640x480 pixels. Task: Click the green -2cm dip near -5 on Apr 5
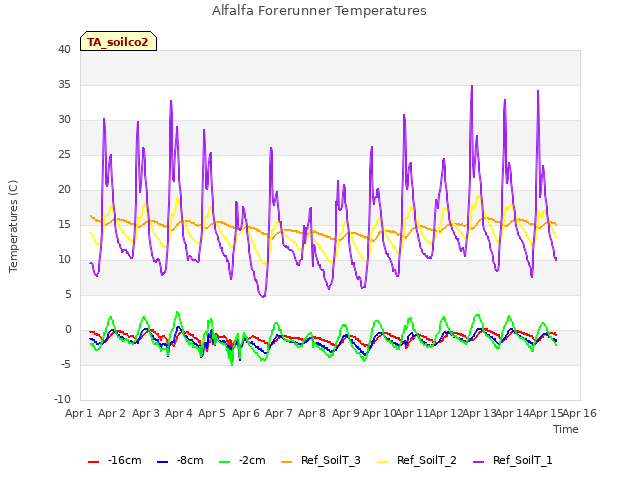232,364
